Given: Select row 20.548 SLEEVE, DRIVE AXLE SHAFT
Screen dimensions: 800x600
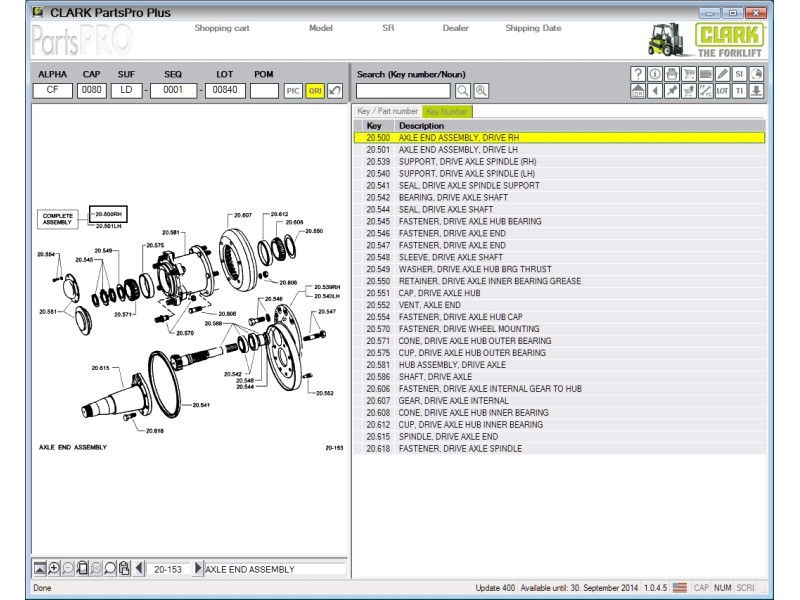Looking at the screenshot, I should [559, 257].
